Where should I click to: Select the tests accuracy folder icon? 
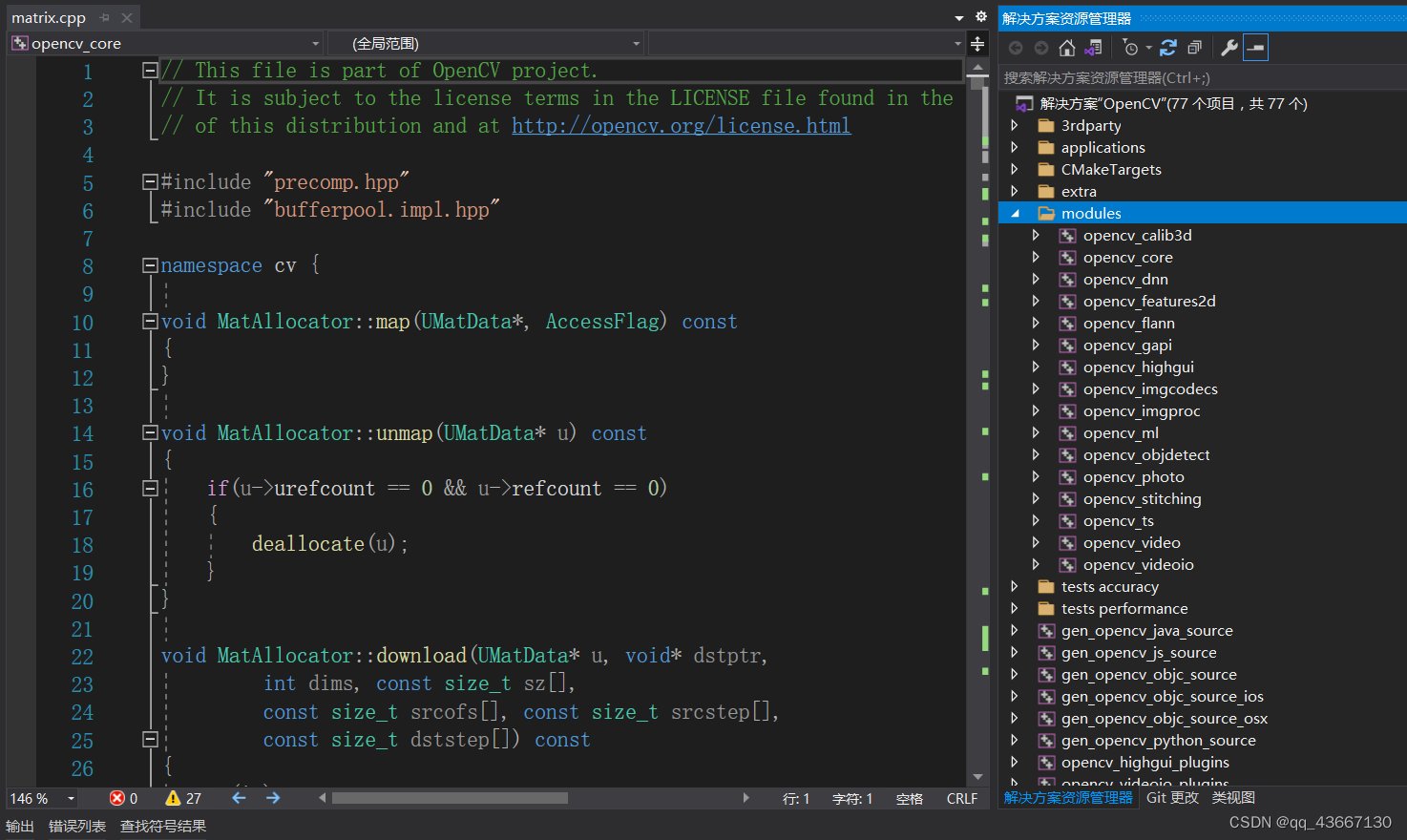click(x=1046, y=586)
